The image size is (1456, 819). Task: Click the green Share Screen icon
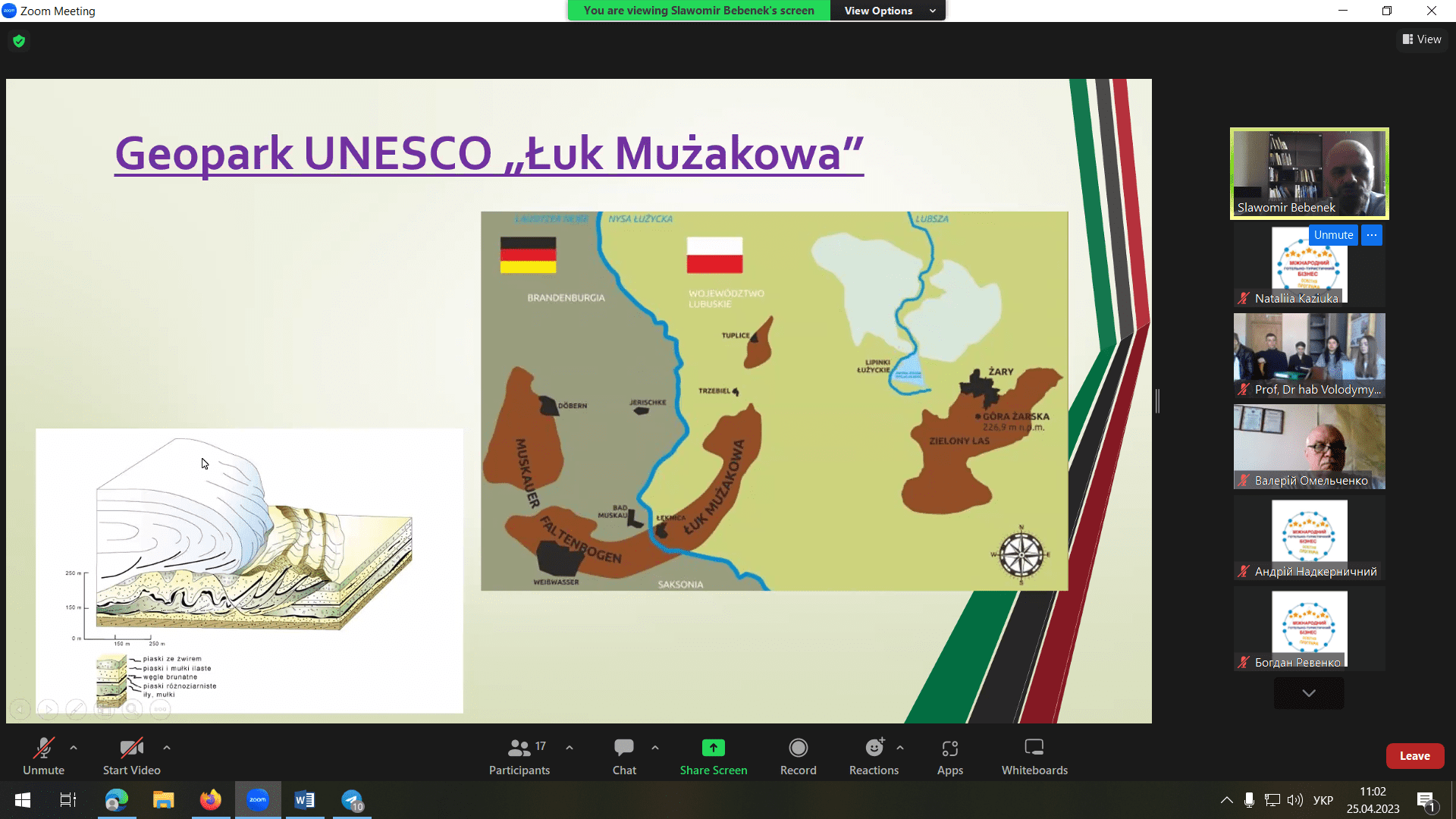click(x=713, y=748)
